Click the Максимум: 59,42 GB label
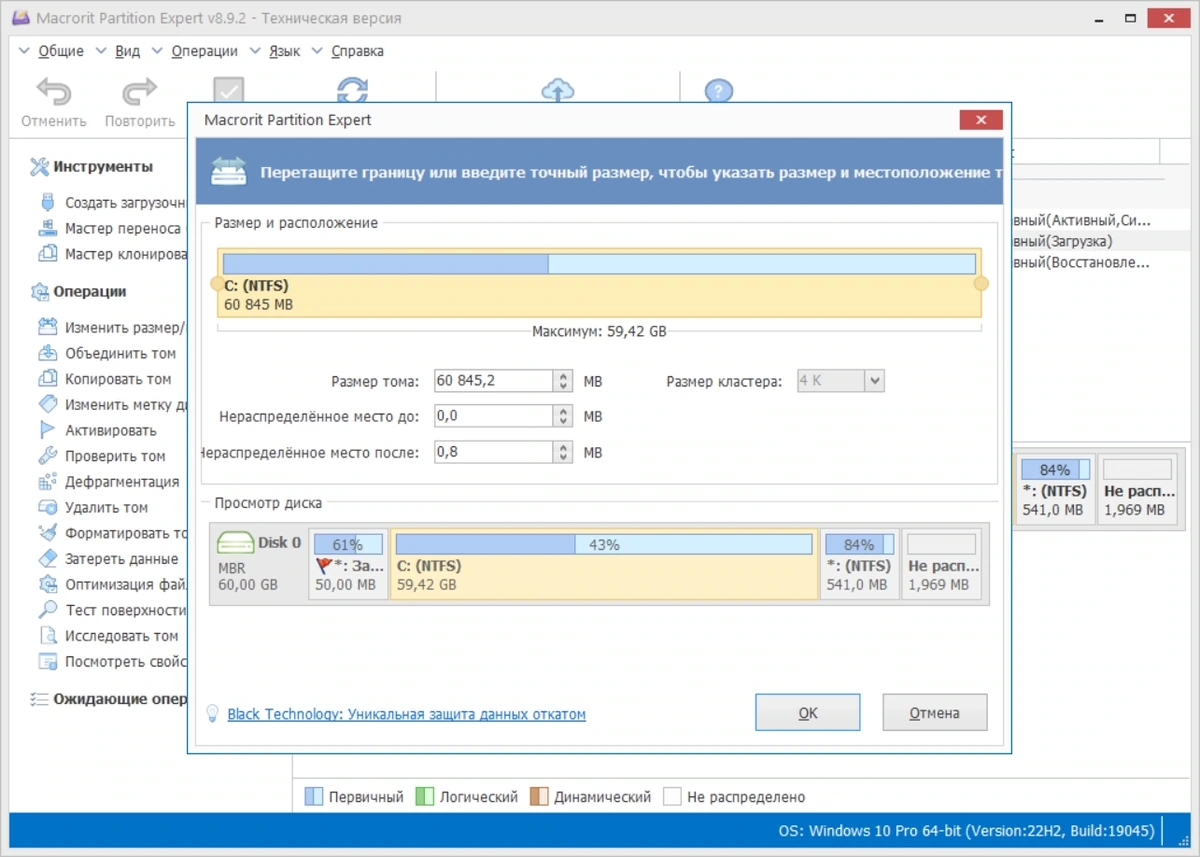Image resolution: width=1200 pixels, height=857 pixels. [599, 331]
